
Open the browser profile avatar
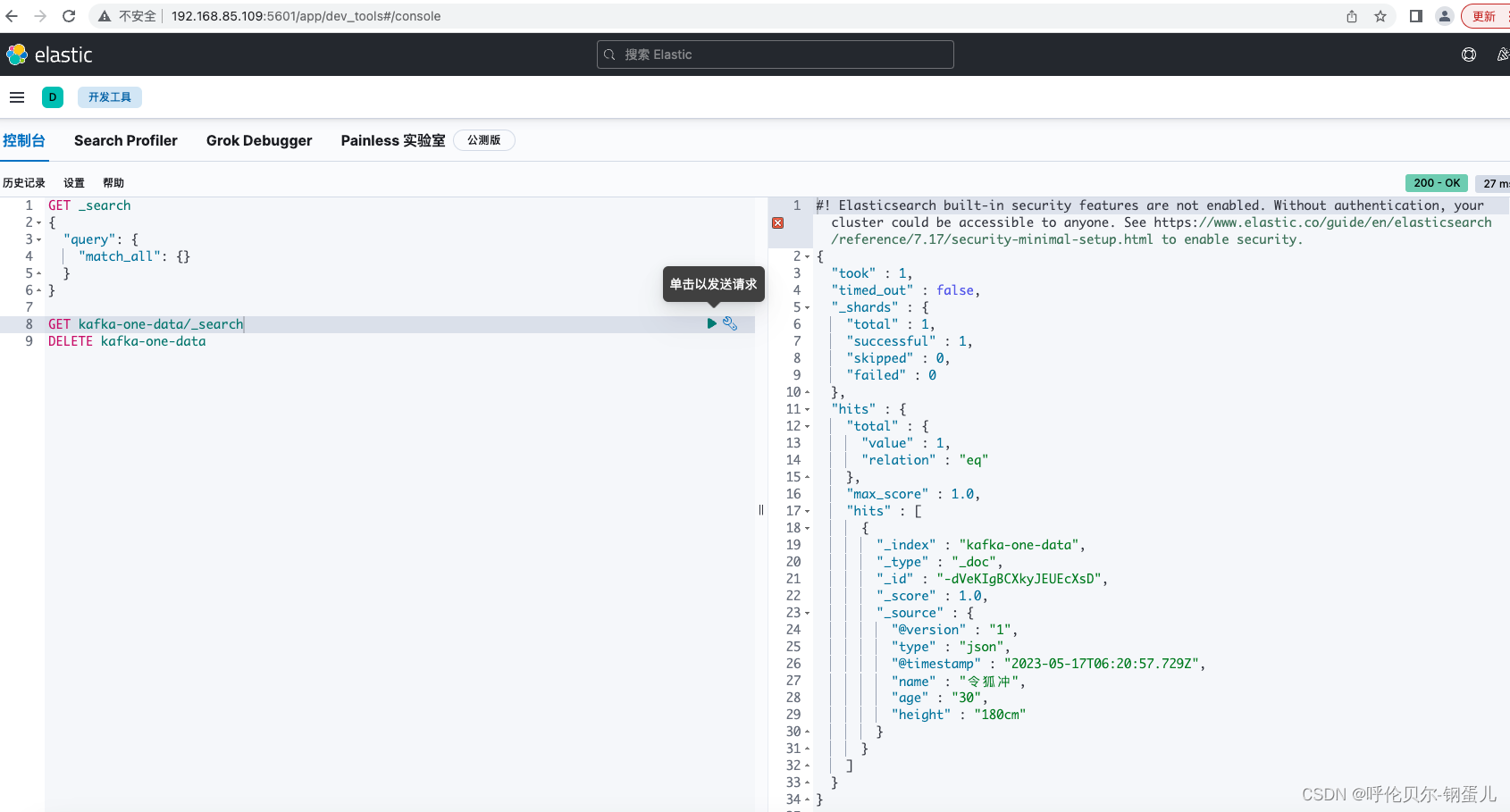pyautogui.click(x=1445, y=16)
